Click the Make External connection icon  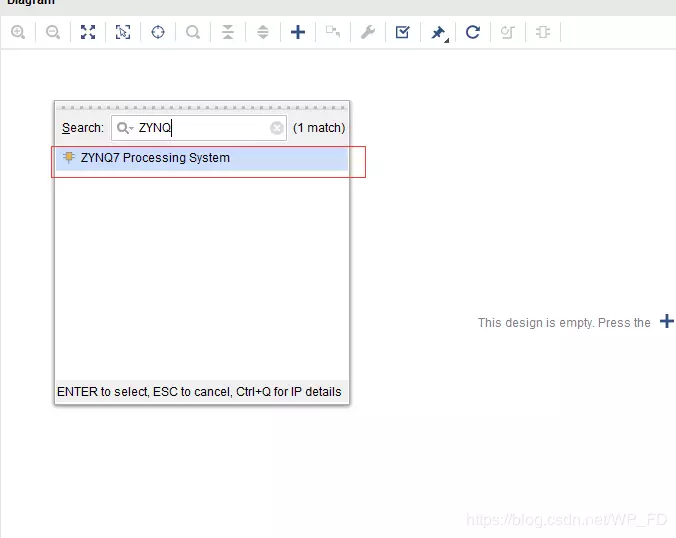point(333,32)
